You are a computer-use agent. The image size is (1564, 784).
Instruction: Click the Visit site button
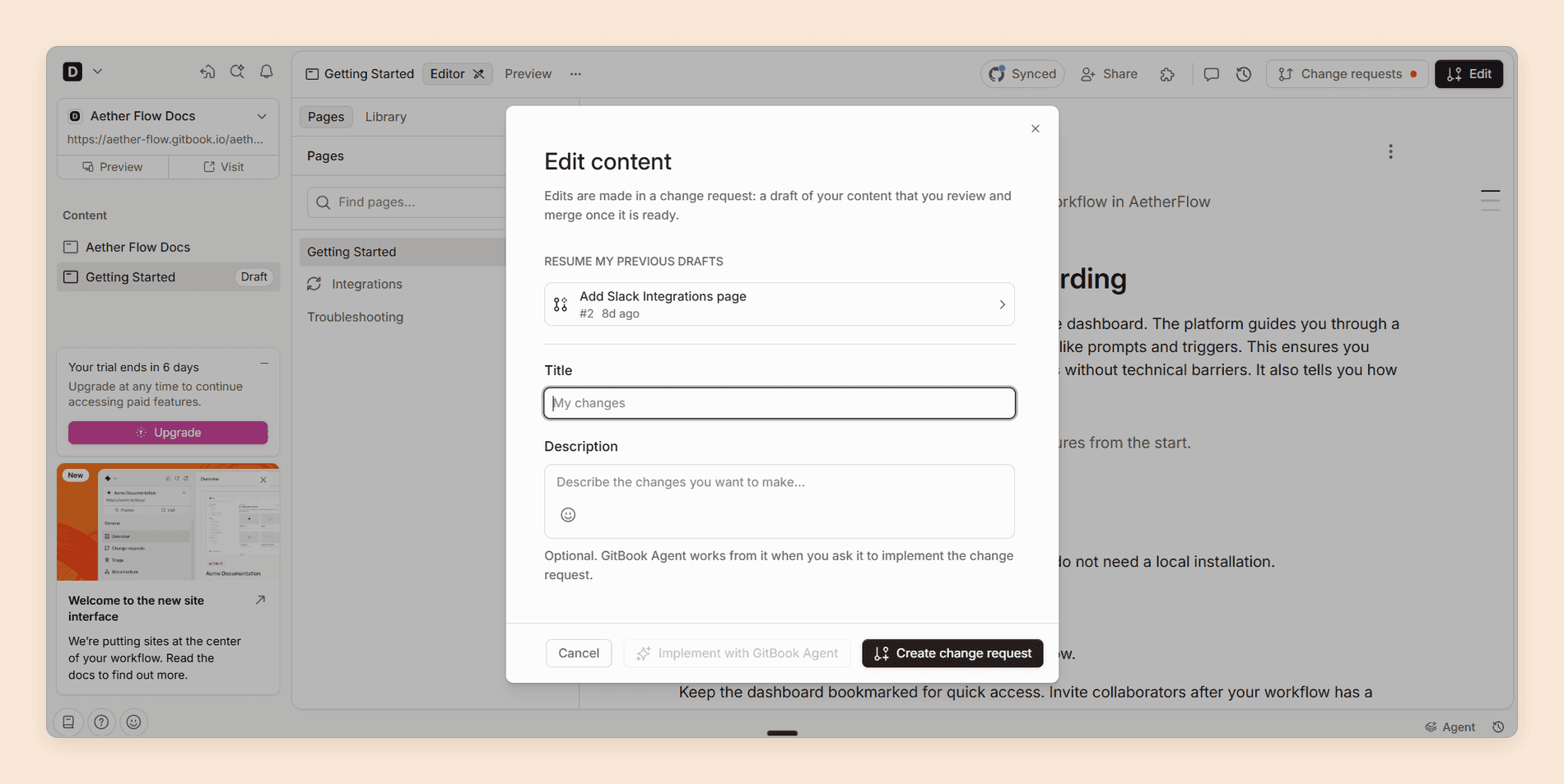tap(224, 167)
